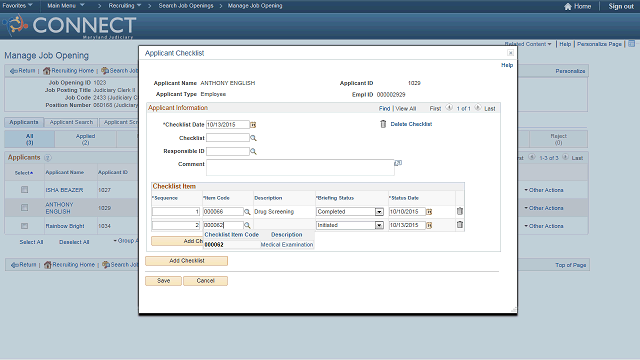Expand Other Actions for ISHA BEAZER

pyautogui.click(x=544, y=190)
